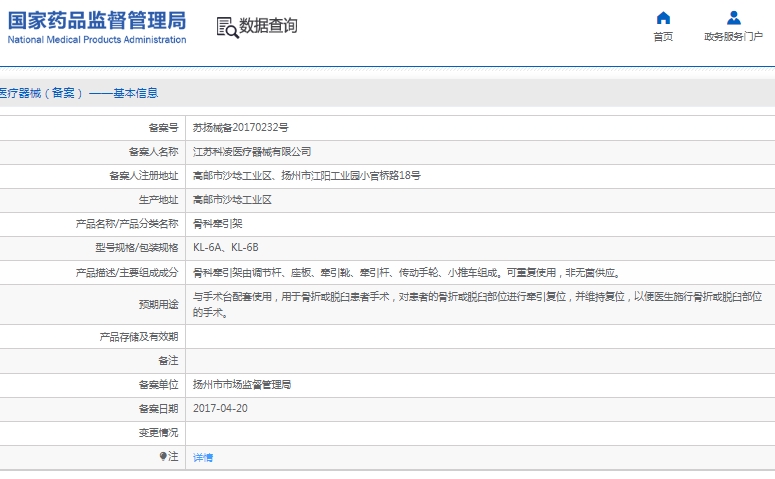
Task: Click the 产品存储及有效期 label
Action: [139, 337]
